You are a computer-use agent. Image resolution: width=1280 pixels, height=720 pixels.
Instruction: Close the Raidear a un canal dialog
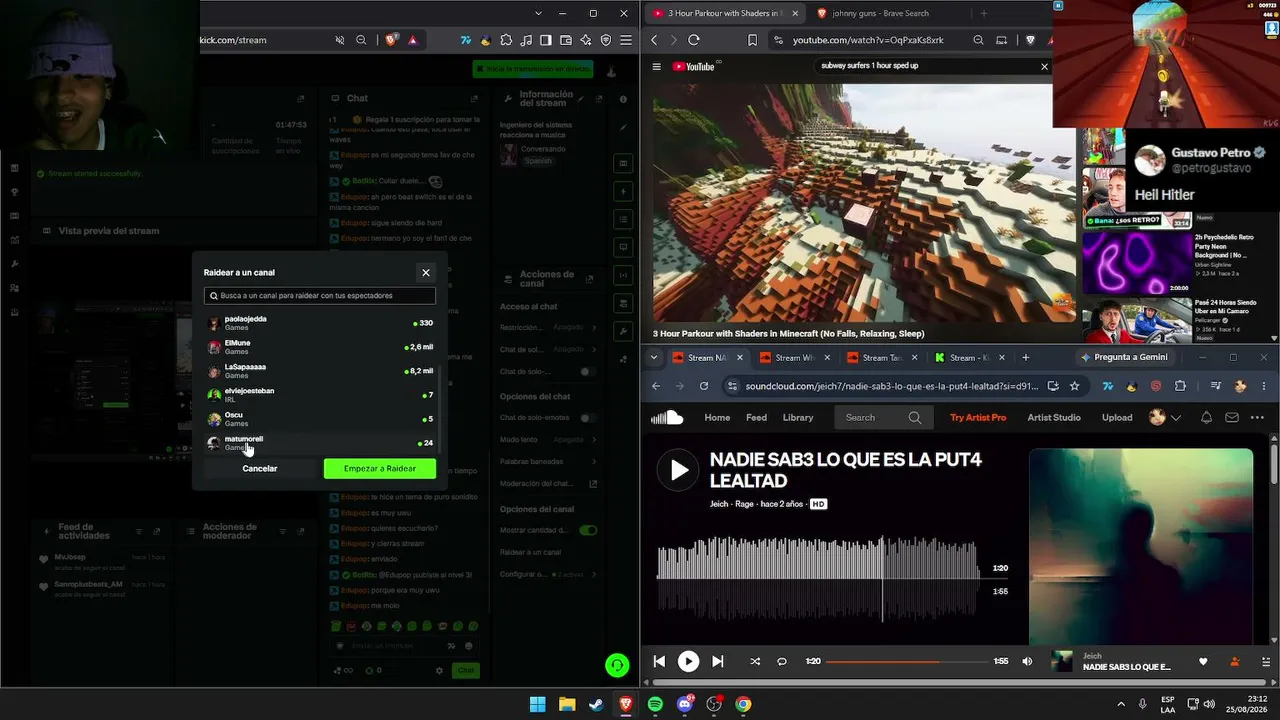point(426,272)
